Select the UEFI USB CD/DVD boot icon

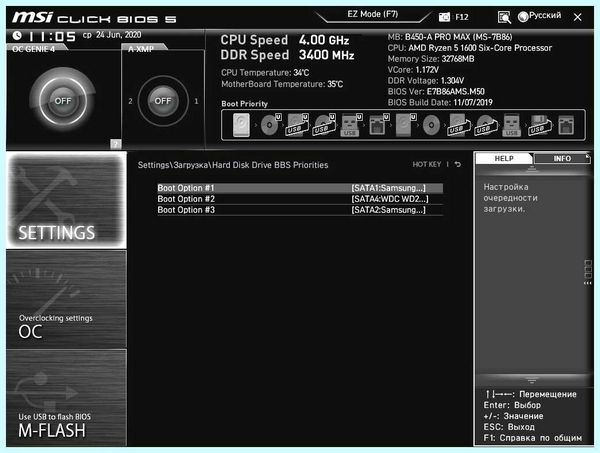[x=324, y=125]
